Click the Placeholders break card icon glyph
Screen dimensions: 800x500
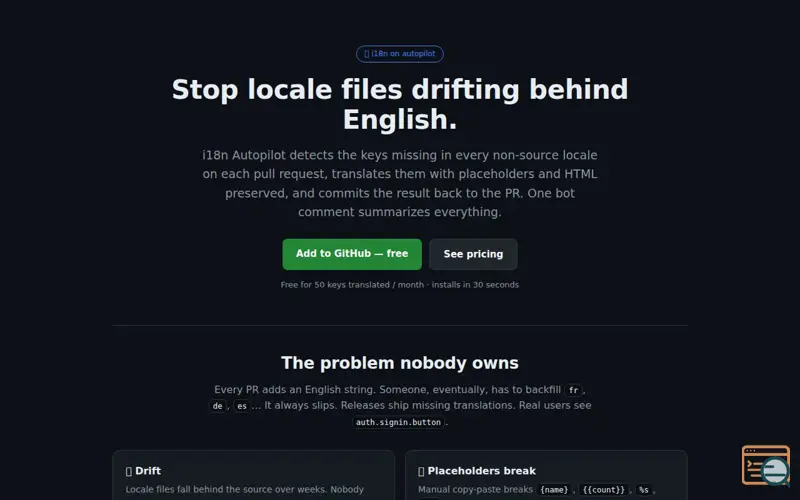[421, 471]
